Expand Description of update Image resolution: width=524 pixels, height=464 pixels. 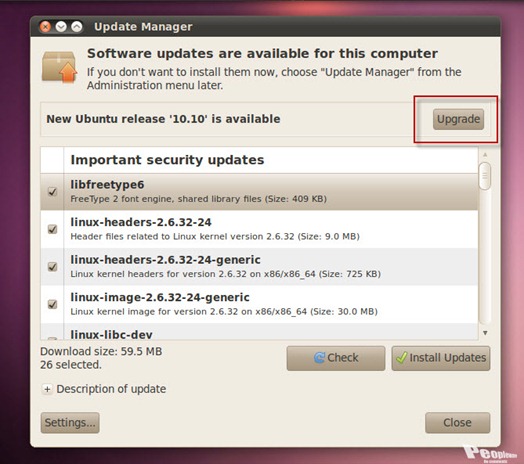47,389
